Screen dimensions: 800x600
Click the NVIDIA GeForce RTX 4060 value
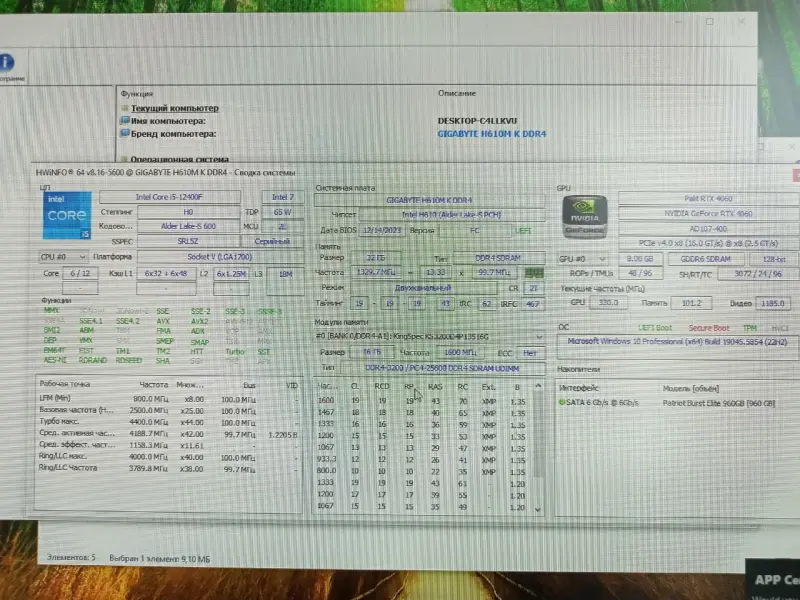click(708, 214)
